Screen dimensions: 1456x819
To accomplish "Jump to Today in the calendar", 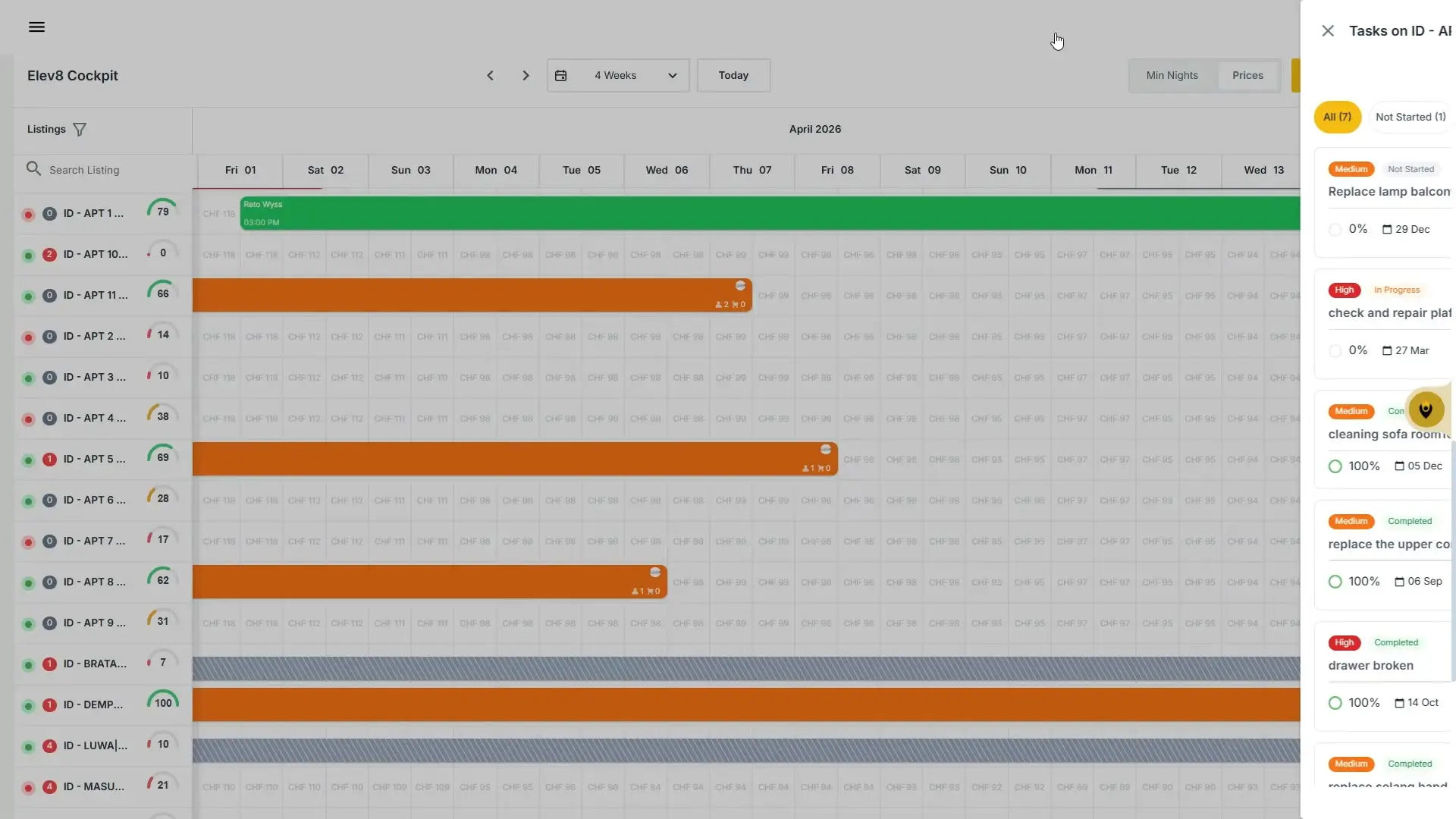I will pyautogui.click(x=733, y=76).
